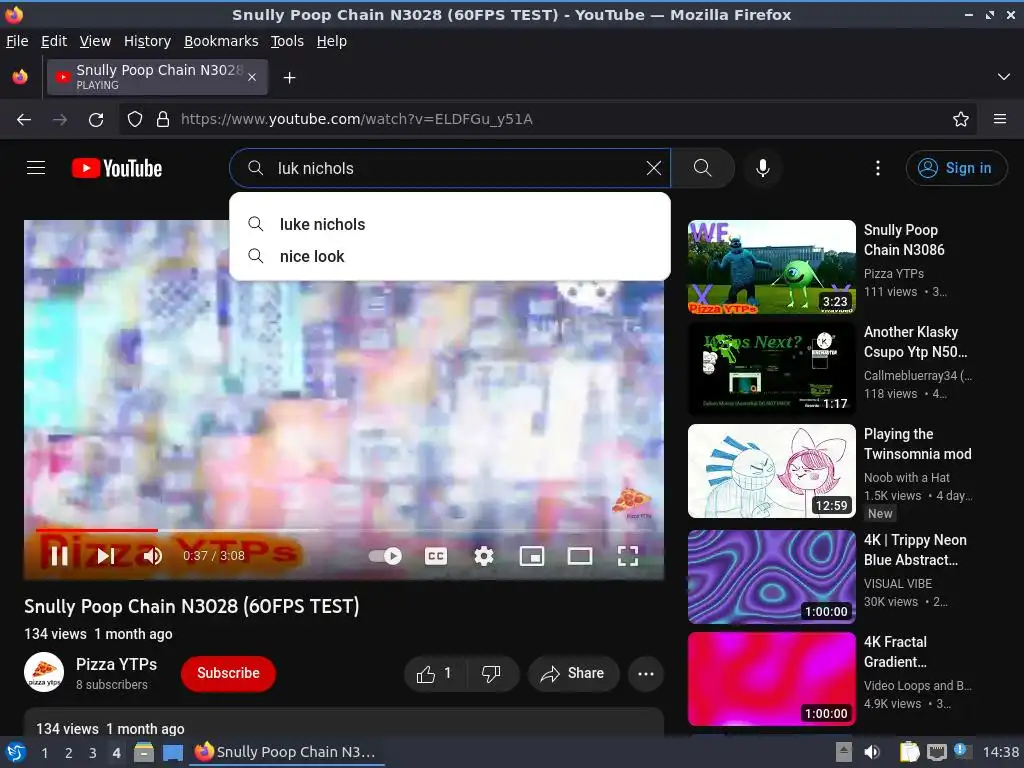Skip to the next video
Screen dimensions: 1024x768
(106, 556)
